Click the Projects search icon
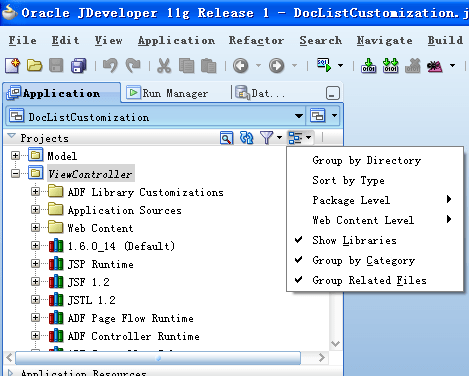Image resolution: width=469 pixels, height=376 pixels. coord(226,138)
